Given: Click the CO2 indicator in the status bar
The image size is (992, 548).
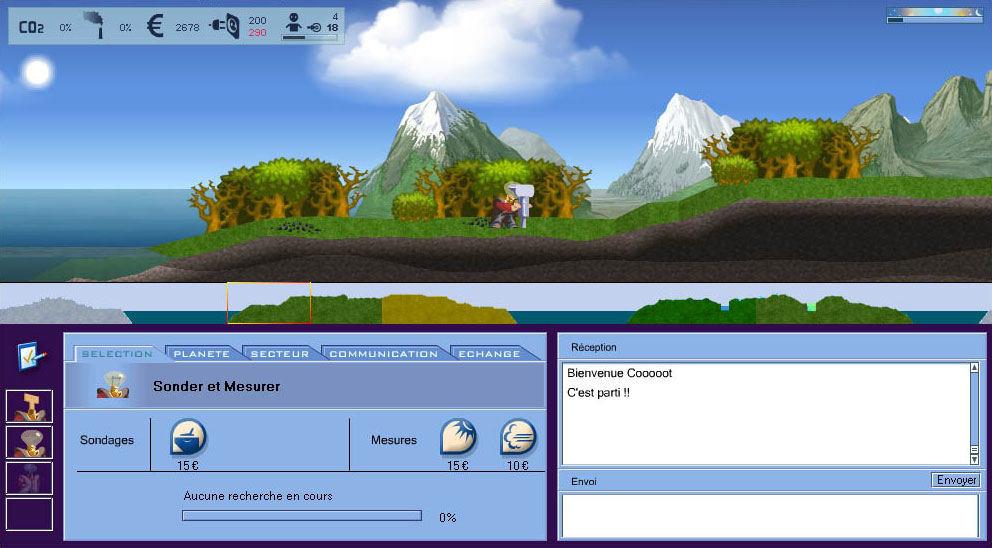Looking at the screenshot, I should 31,27.
